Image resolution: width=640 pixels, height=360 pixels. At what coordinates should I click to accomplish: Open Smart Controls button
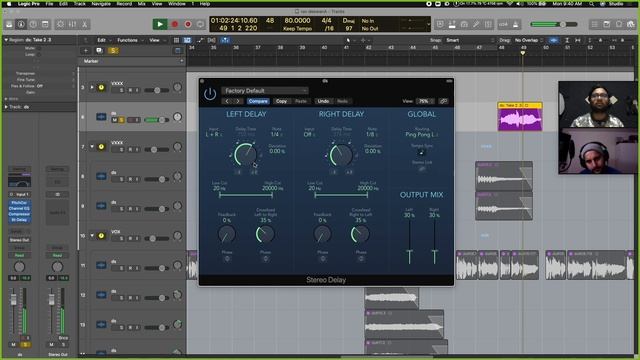60,24
